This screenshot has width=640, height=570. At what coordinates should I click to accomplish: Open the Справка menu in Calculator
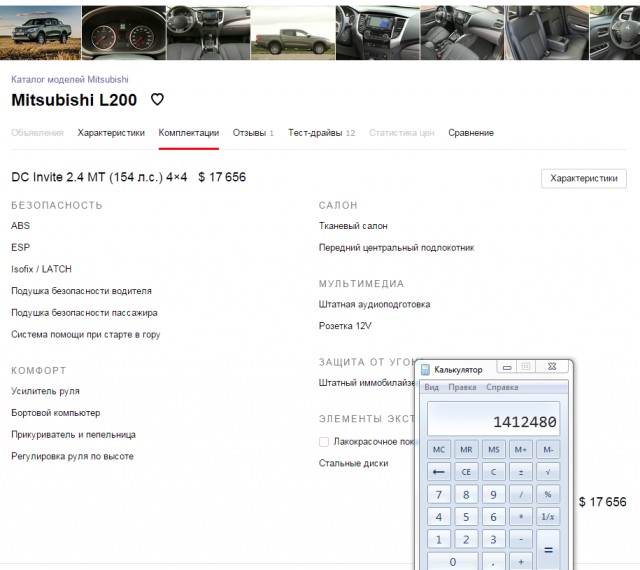point(502,387)
